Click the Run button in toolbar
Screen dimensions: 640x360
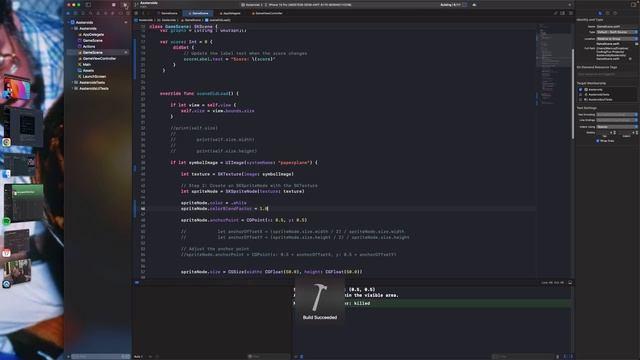point(125,5)
